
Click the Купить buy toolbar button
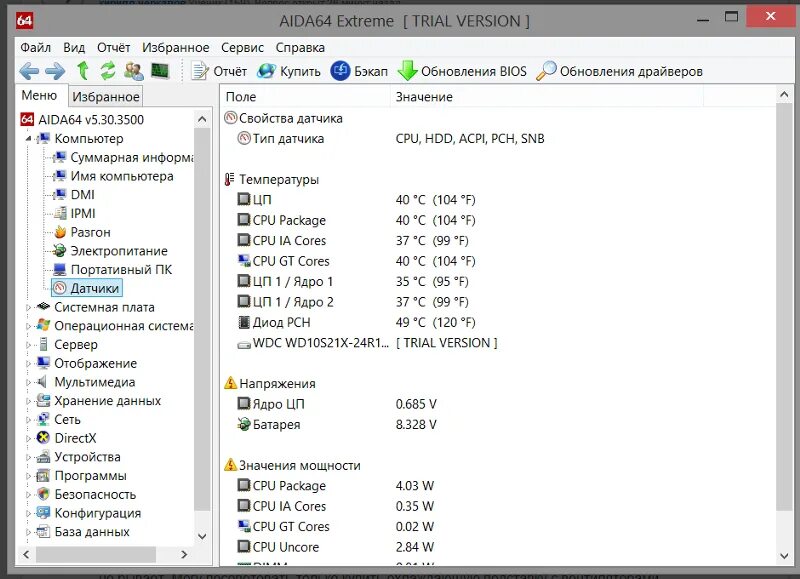(x=289, y=71)
